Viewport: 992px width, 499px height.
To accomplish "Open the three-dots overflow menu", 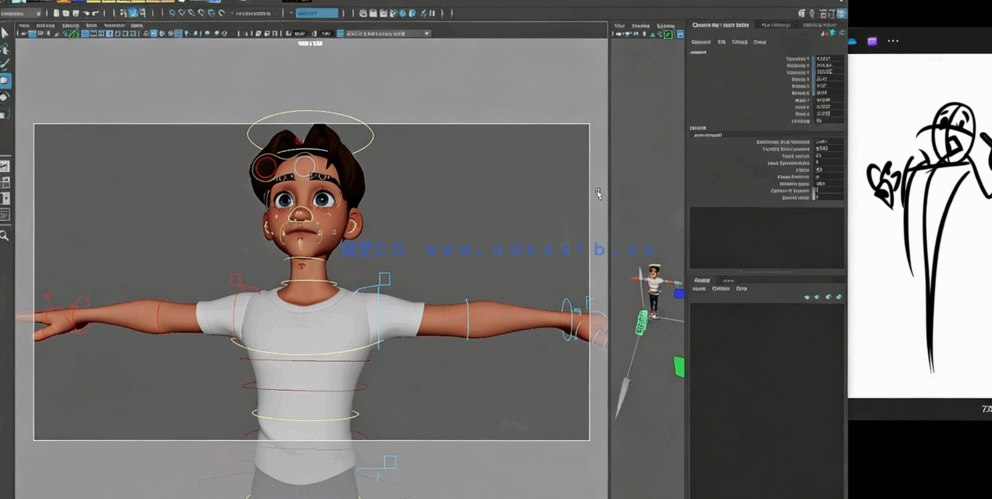I will (893, 41).
